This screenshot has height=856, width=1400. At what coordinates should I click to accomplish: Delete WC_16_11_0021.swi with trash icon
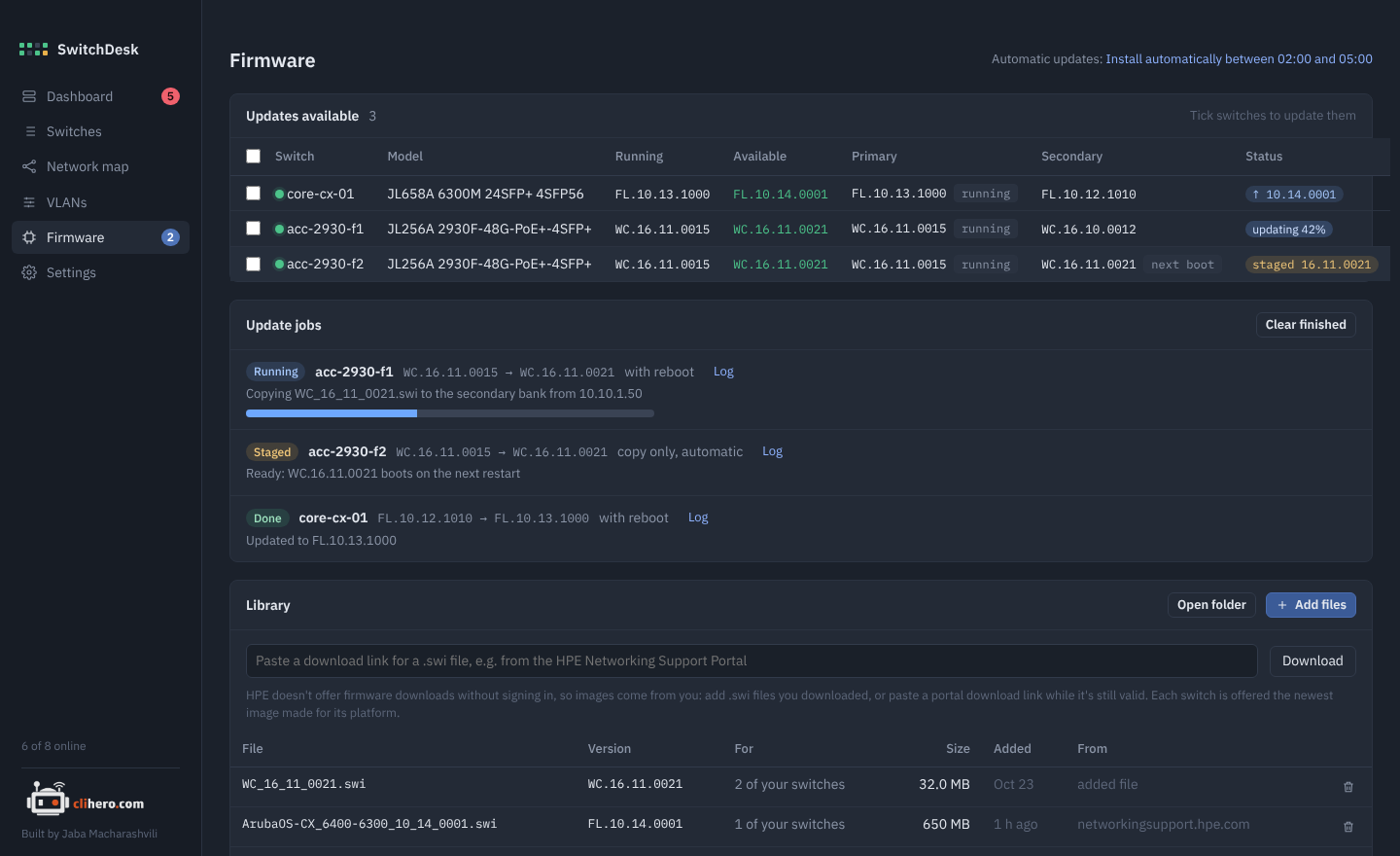pyautogui.click(x=1348, y=786)
